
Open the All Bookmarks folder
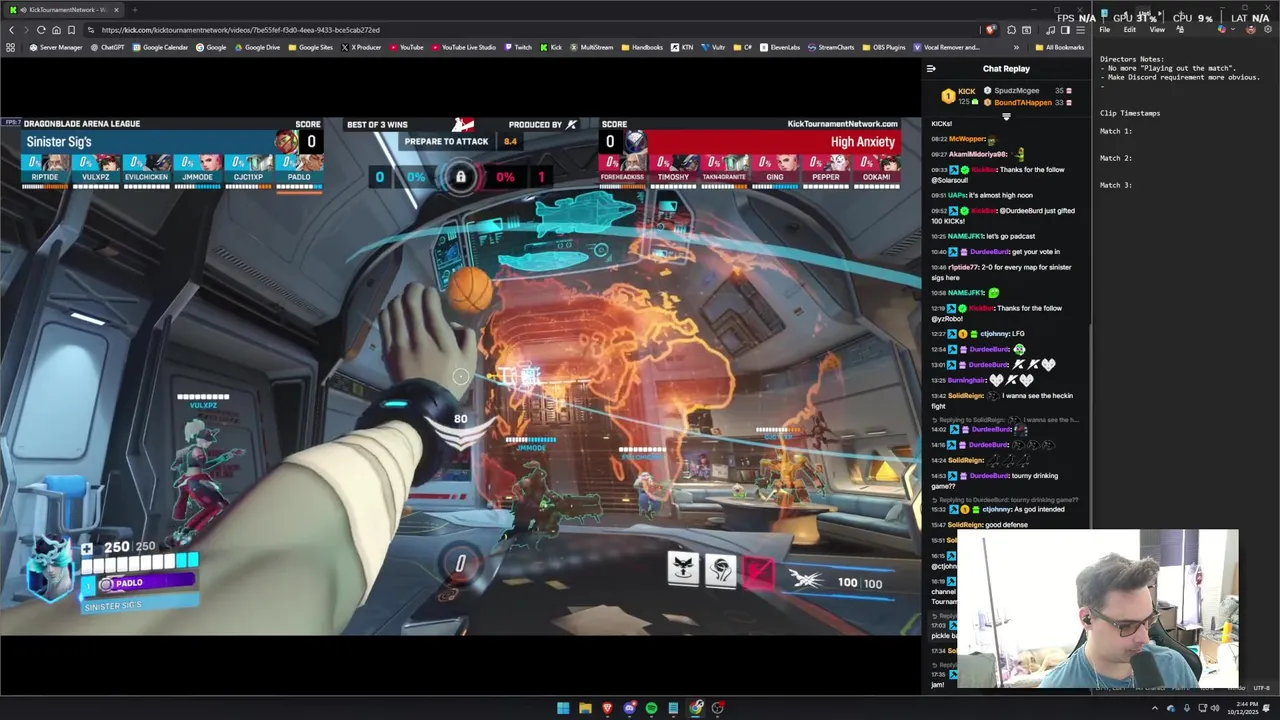[1060, 47]
